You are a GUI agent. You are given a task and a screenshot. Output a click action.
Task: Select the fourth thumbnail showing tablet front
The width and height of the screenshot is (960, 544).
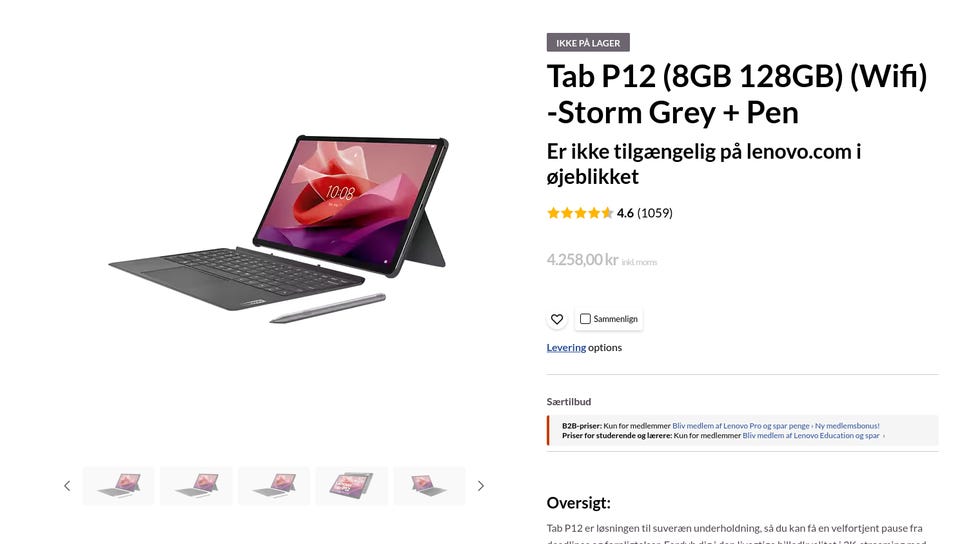tap(351, 486)
